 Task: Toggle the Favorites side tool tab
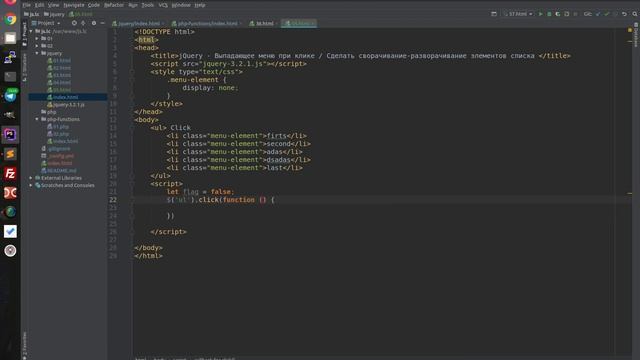click(x=24, y=346)
